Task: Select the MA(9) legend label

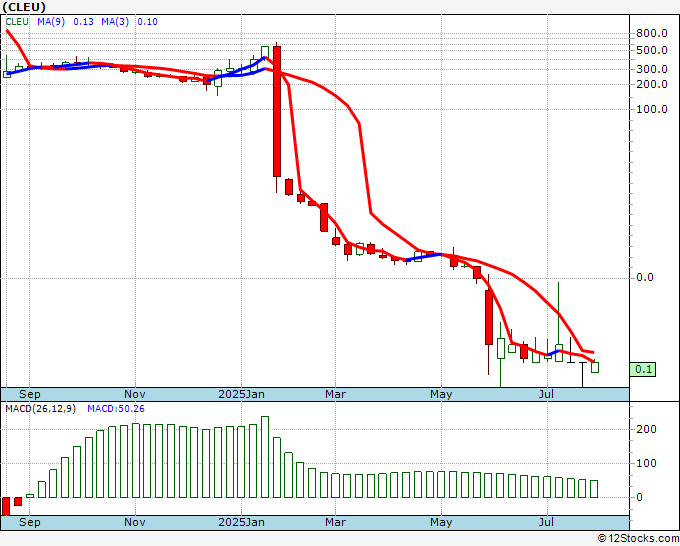Action: coord(51,22)
